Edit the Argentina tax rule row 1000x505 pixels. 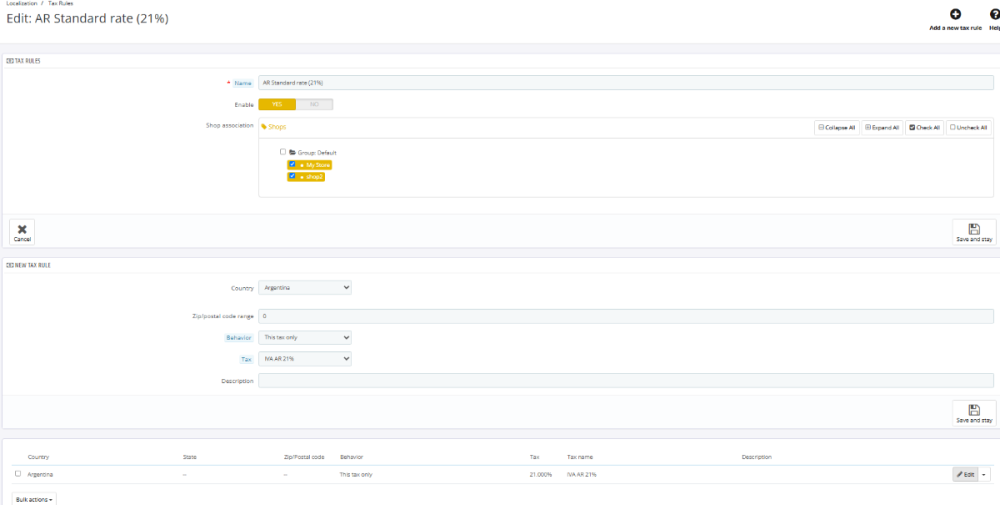point(965,474)
